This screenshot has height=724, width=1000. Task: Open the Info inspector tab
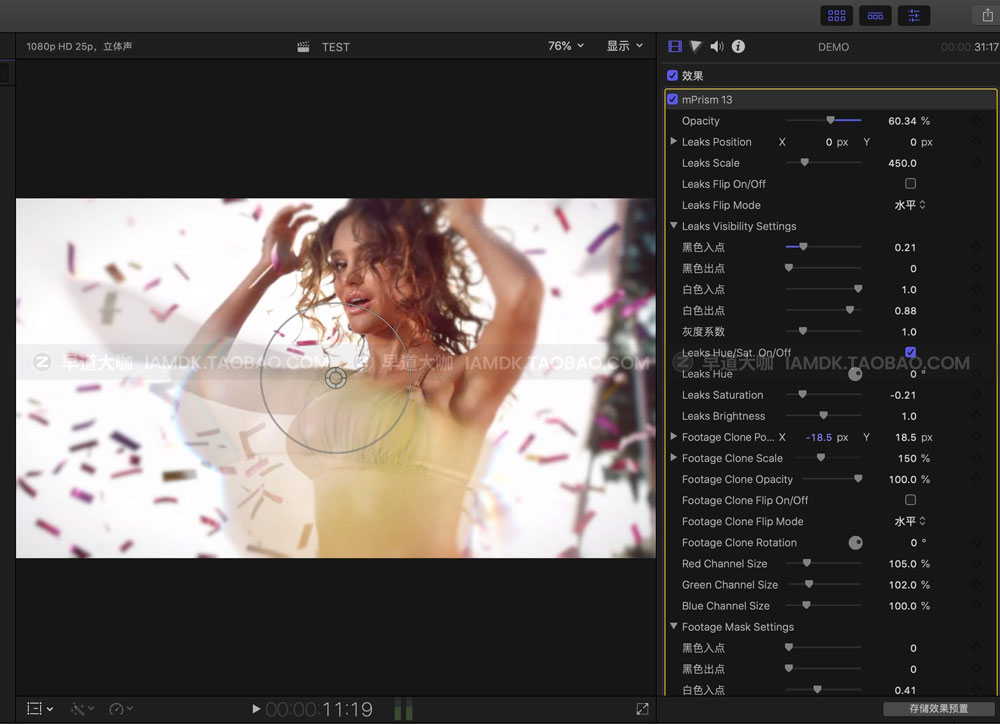point(738,47)
